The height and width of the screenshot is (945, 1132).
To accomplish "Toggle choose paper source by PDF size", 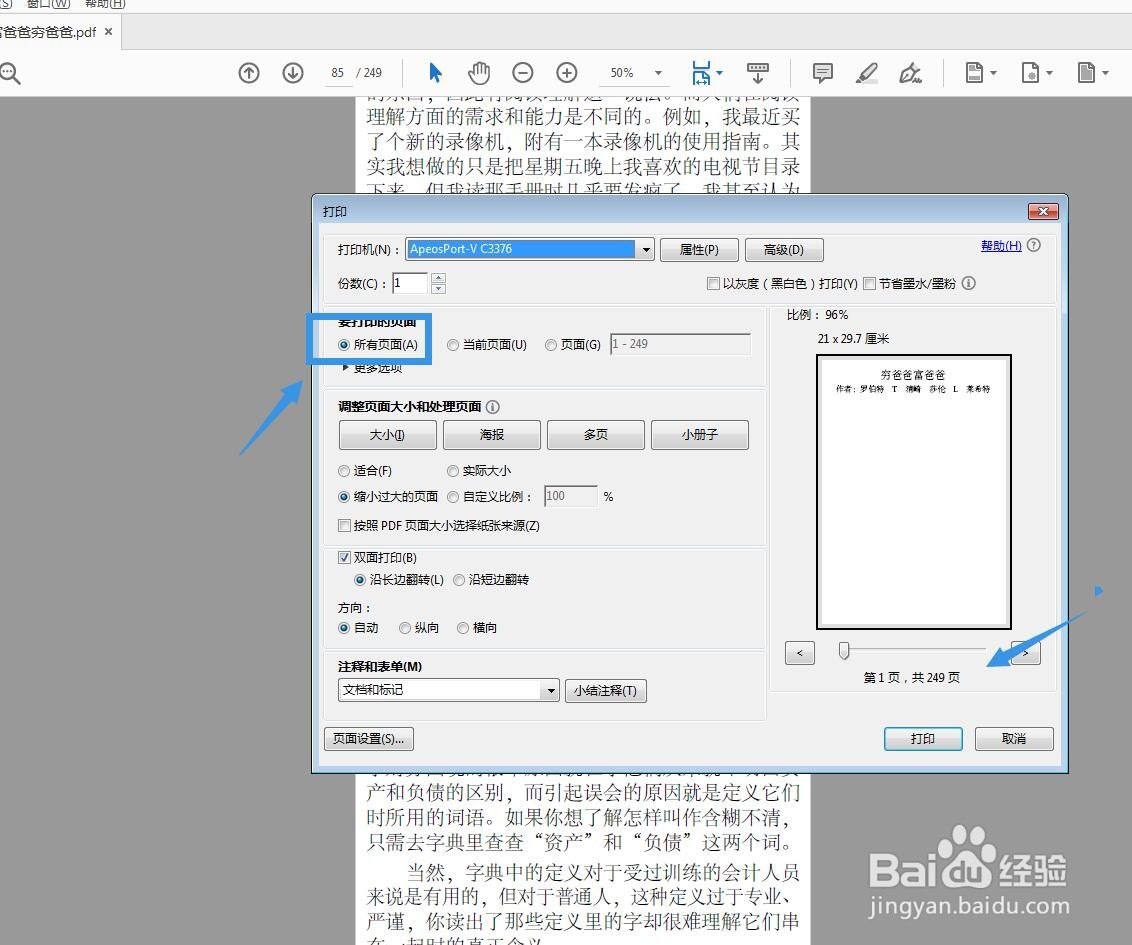I will [x=344, y=526].
